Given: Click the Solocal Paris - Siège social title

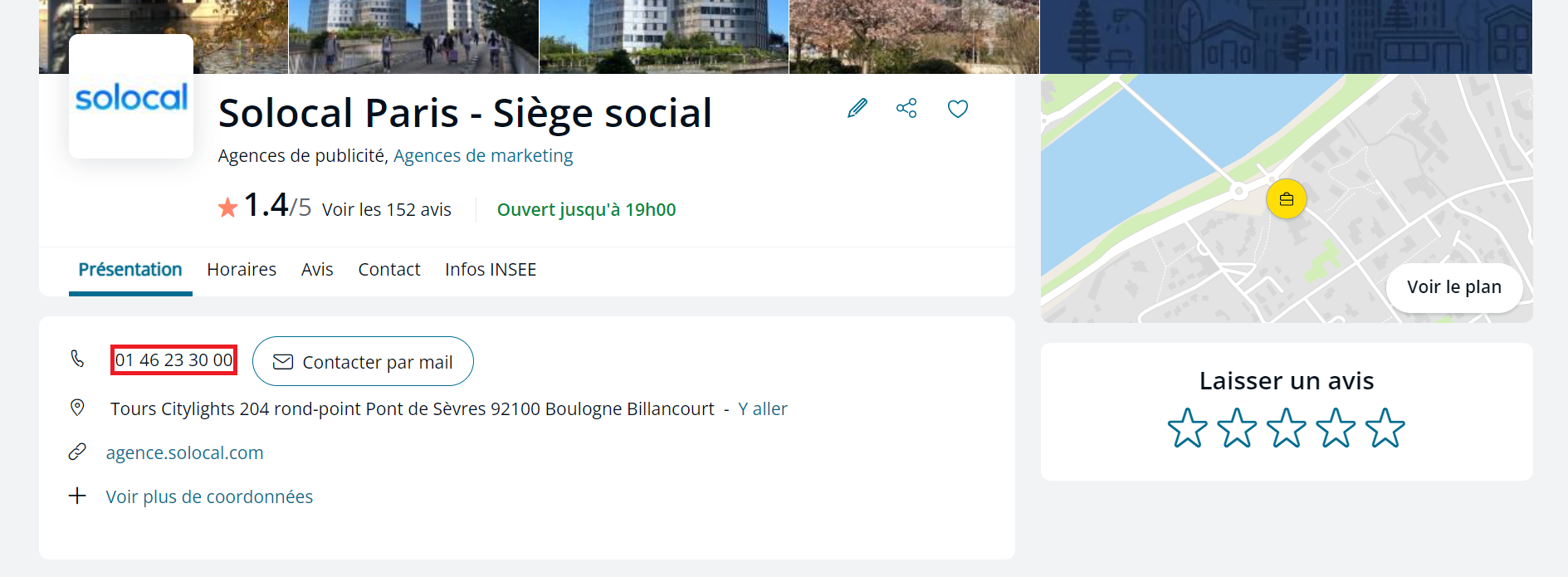Looking at the screenshot, I should click(x=465, y=113).
